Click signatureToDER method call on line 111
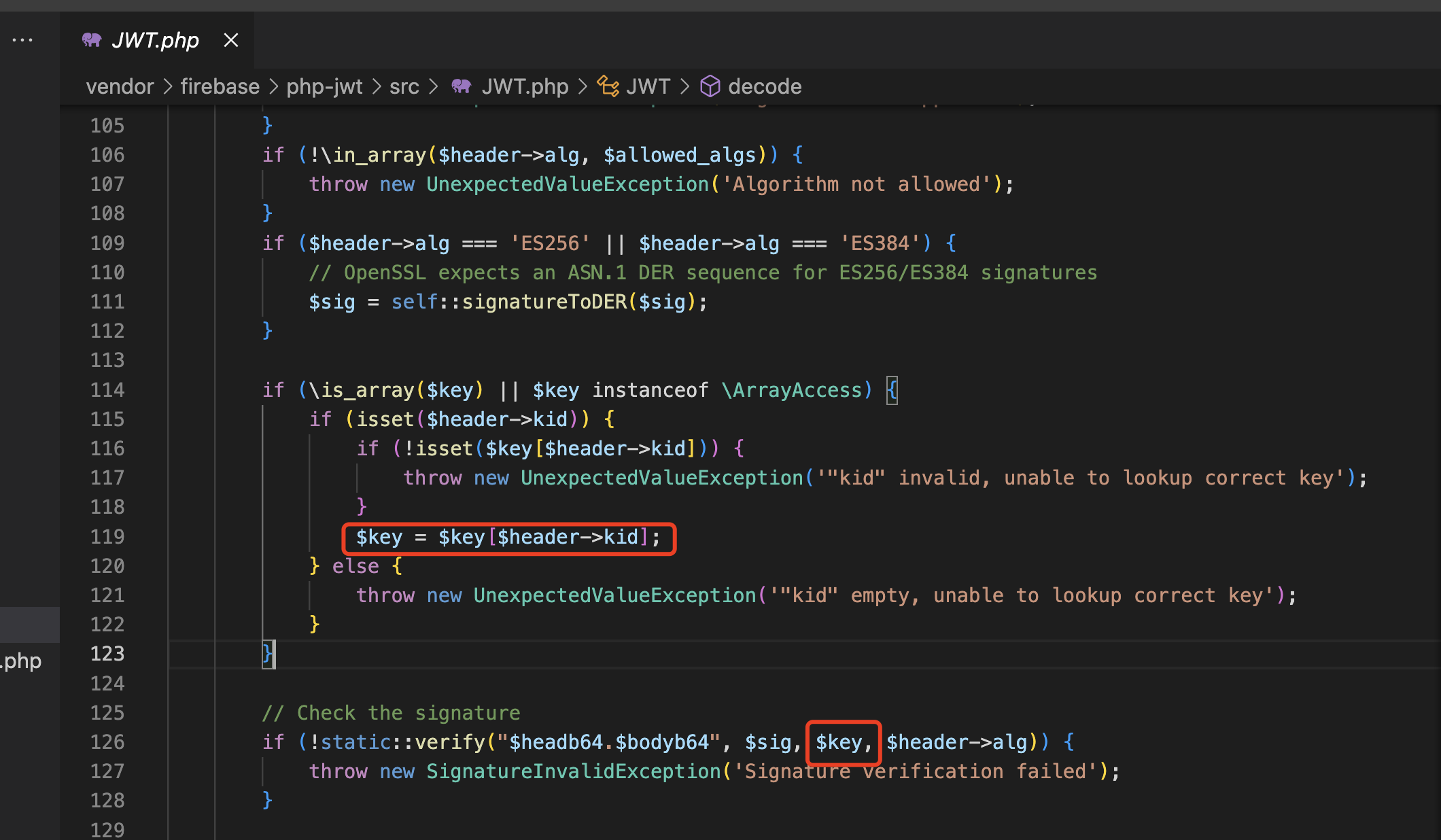Viewport: 1441px width, 840px height. [x=544, y=302]
